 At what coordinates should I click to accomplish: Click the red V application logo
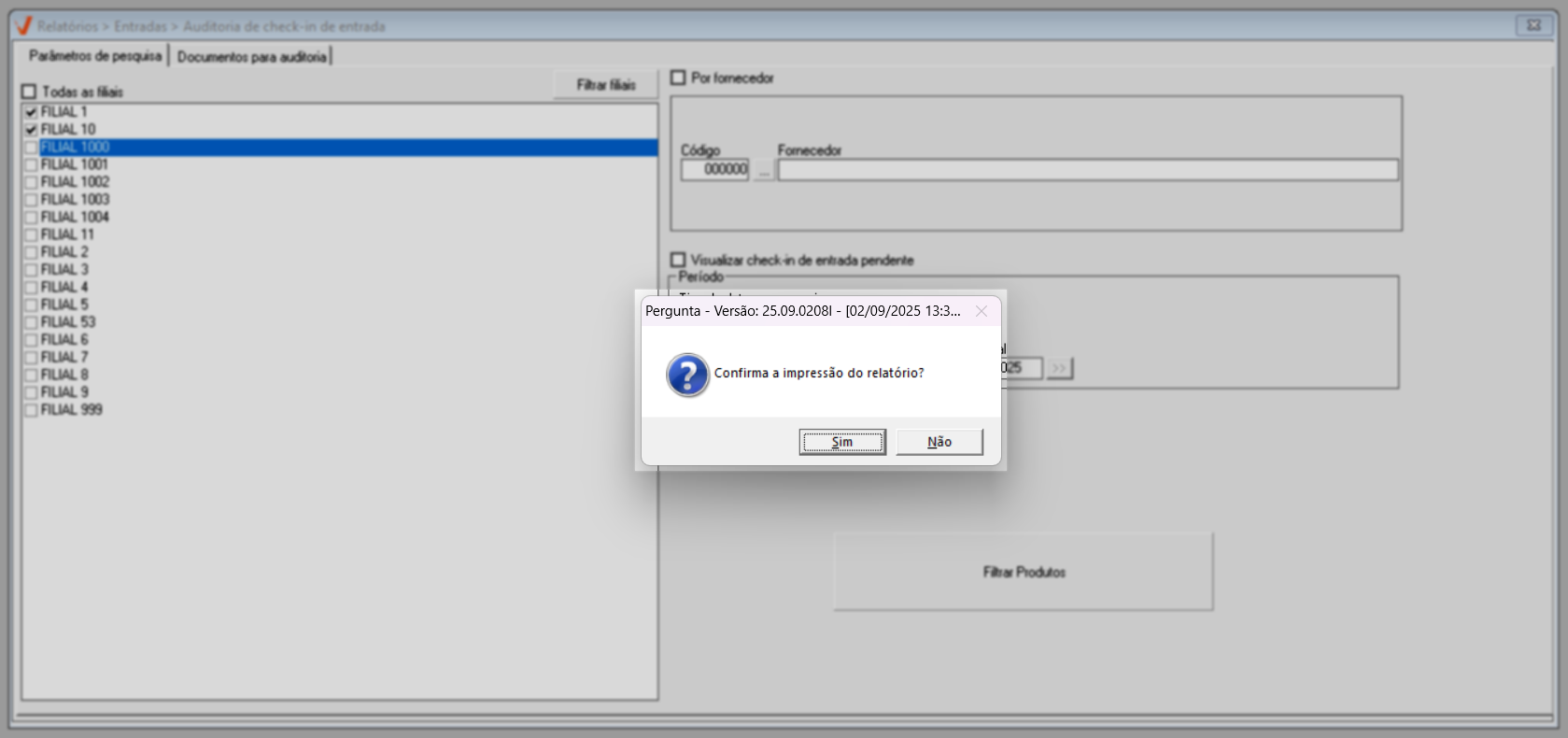23,25
